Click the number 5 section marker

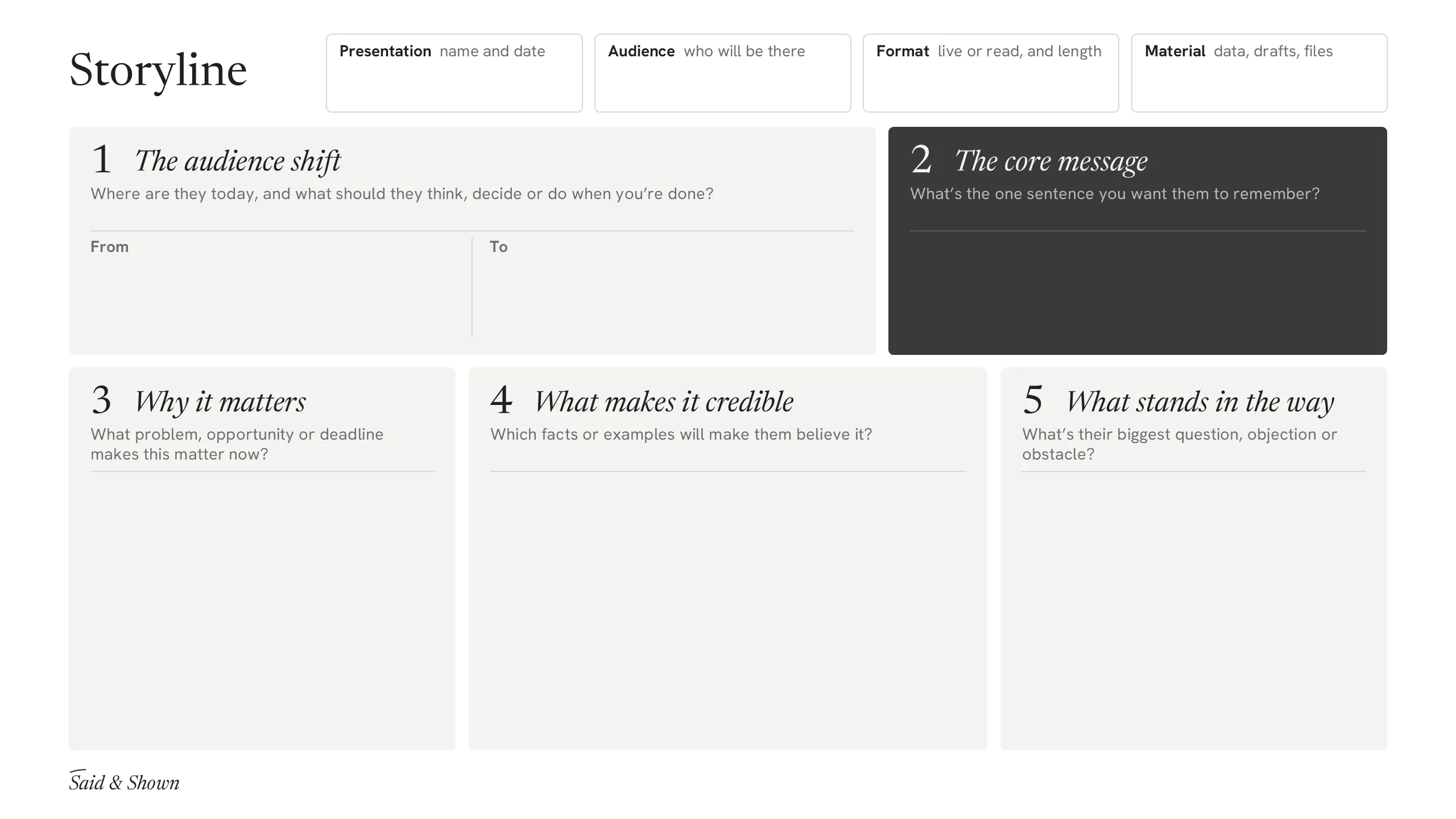[1033, 400]
